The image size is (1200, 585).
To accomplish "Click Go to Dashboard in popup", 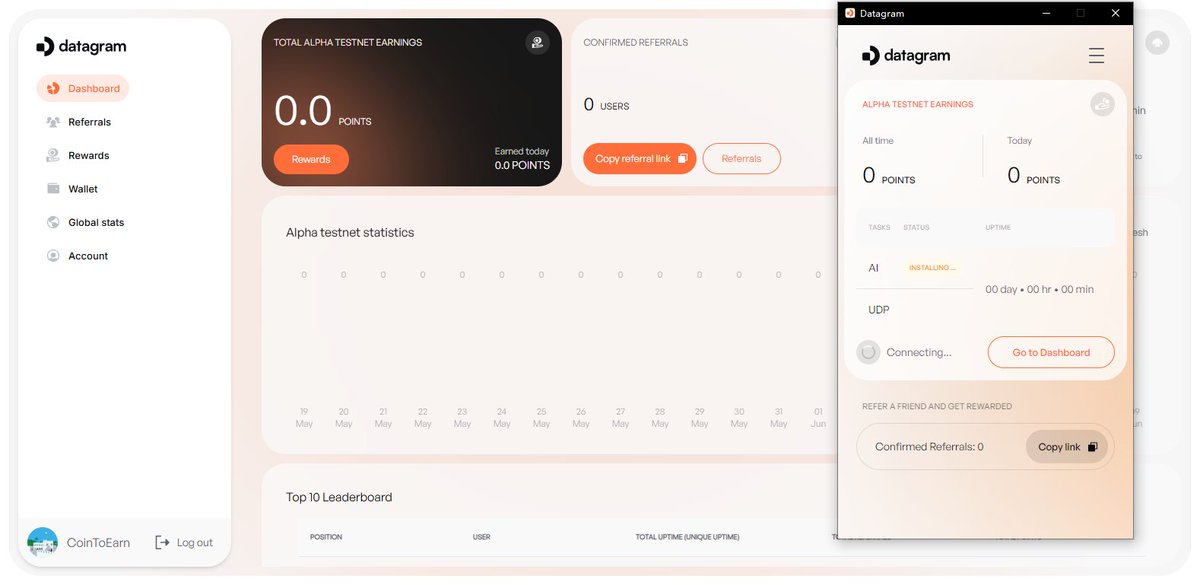I will coord(1050,352).
